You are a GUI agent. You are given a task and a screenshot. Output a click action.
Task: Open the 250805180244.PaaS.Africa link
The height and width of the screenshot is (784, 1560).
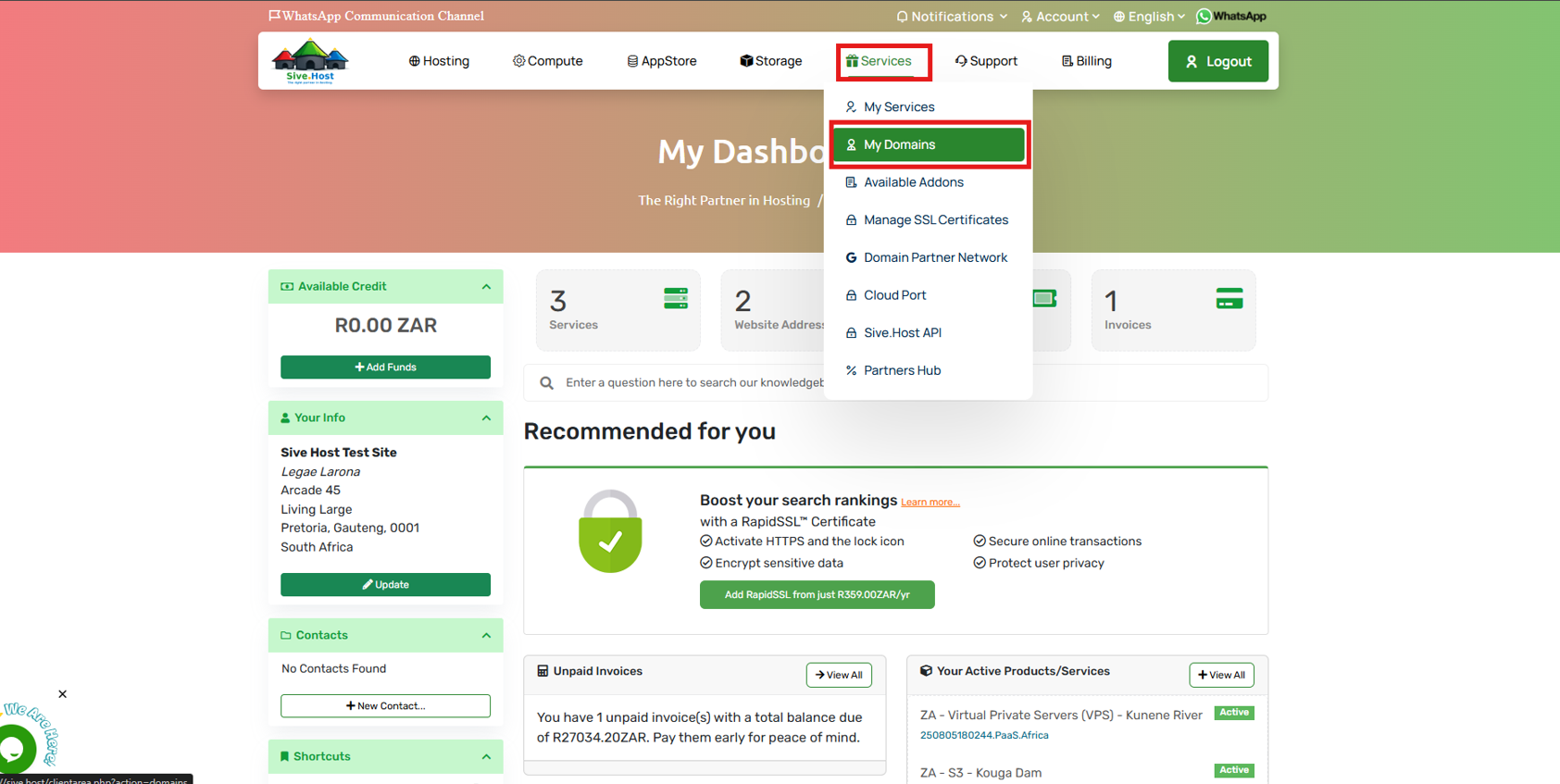[x=984, y=736]
